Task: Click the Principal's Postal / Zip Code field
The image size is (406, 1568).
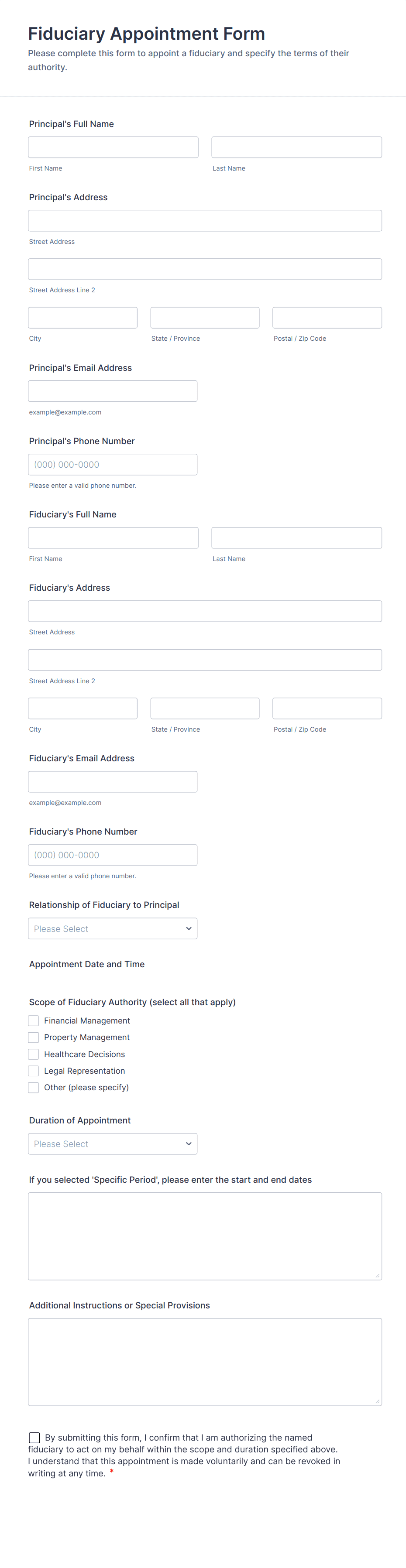Action: coord(327,318)
